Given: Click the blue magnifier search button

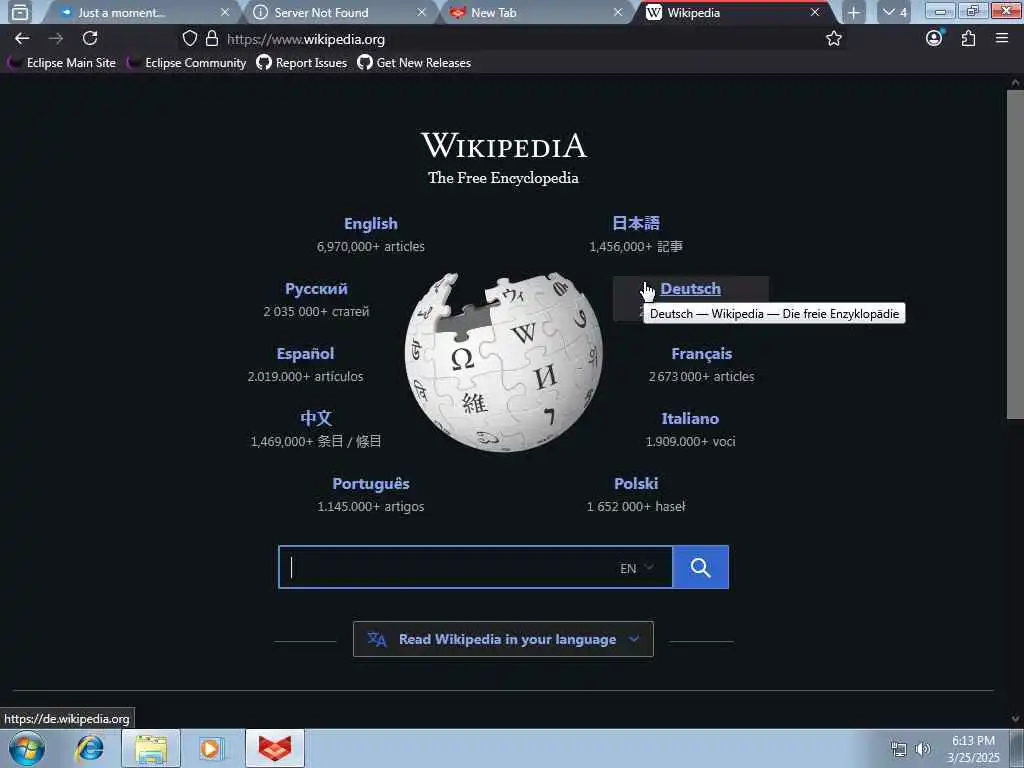Looking at the screenshot, I should click(x=700, y=567).
